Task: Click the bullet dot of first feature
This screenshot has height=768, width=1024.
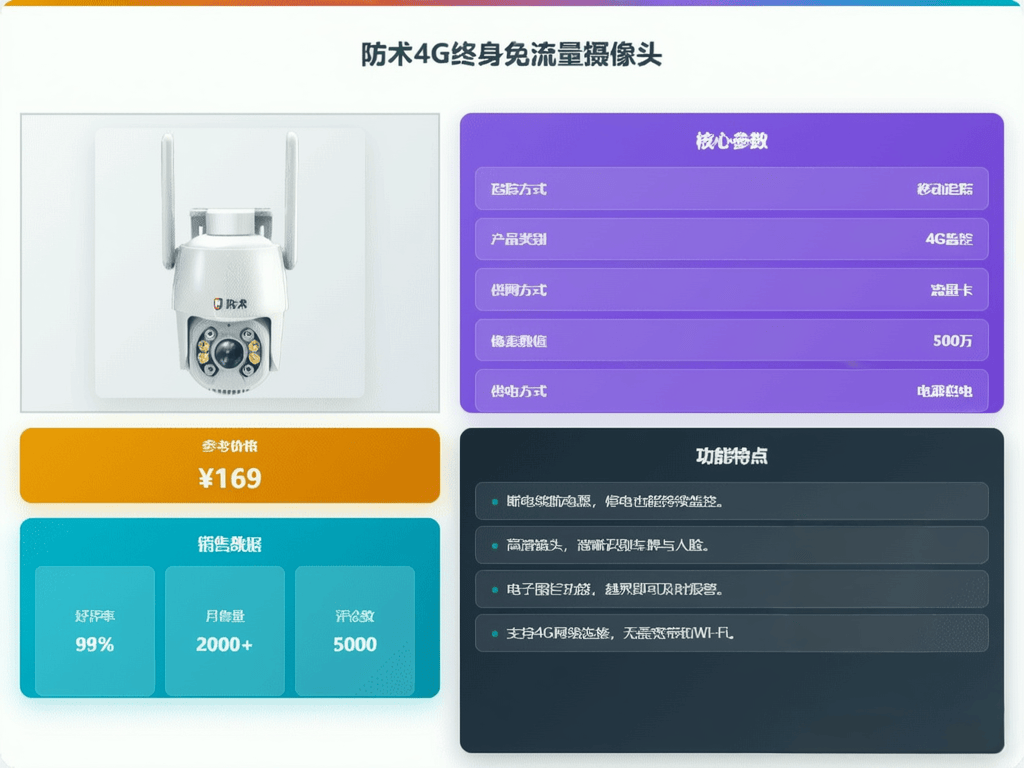Action: 494,502
